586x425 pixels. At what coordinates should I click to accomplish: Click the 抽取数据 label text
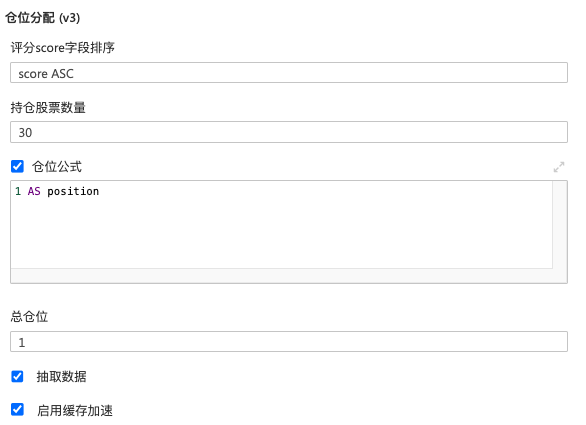[61, 376]
